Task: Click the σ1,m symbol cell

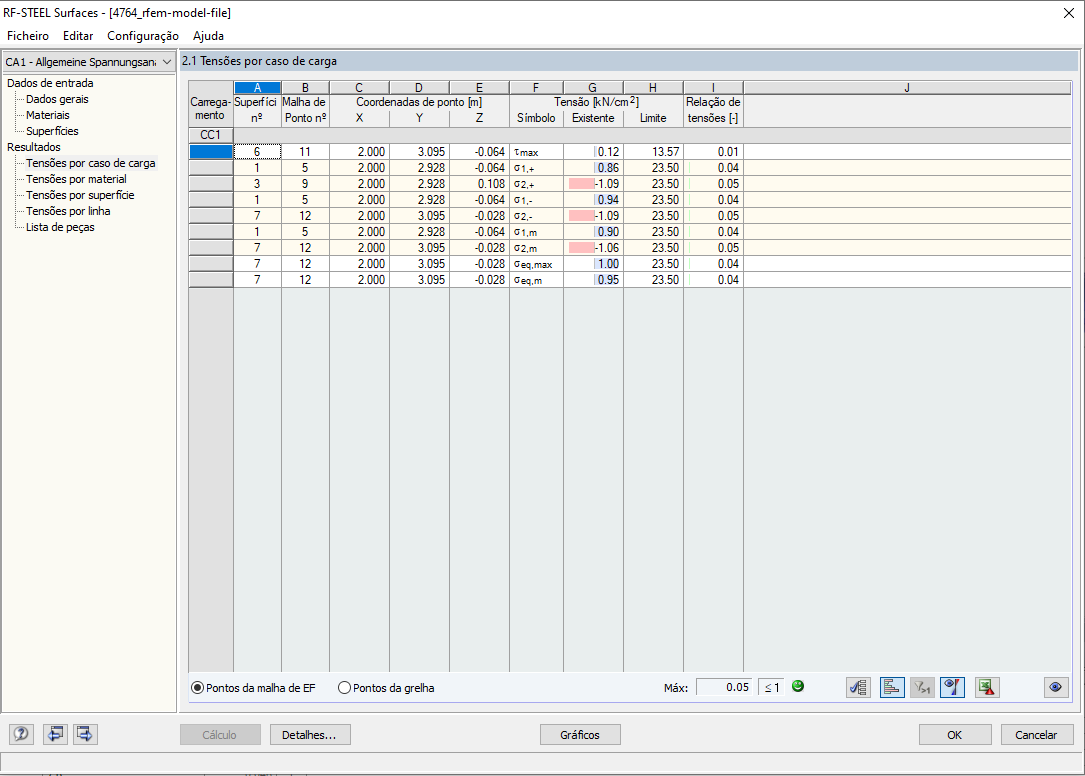Action: coord(536,231)
